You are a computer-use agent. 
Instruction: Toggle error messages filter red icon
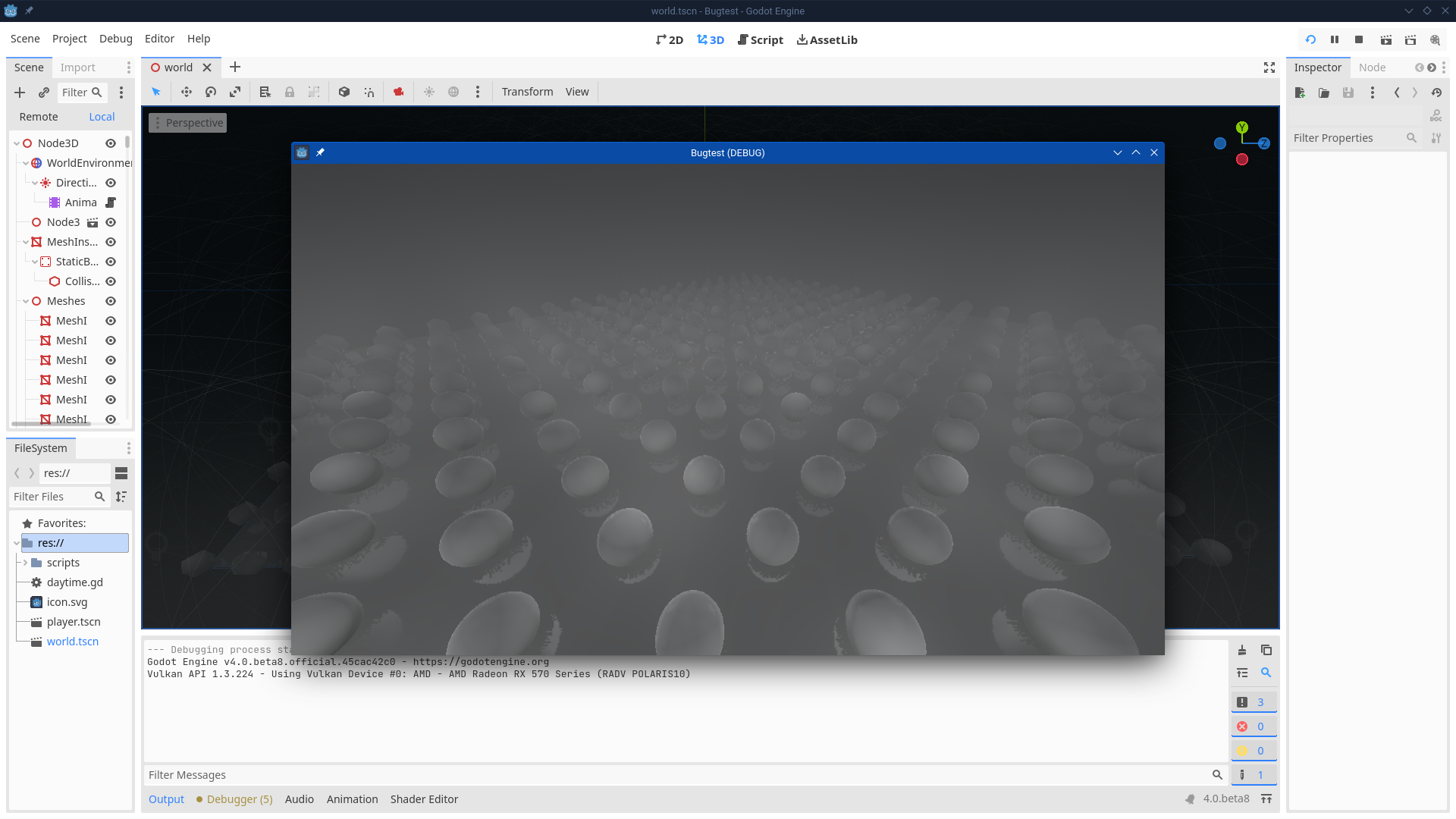[x=1254, y=726]
